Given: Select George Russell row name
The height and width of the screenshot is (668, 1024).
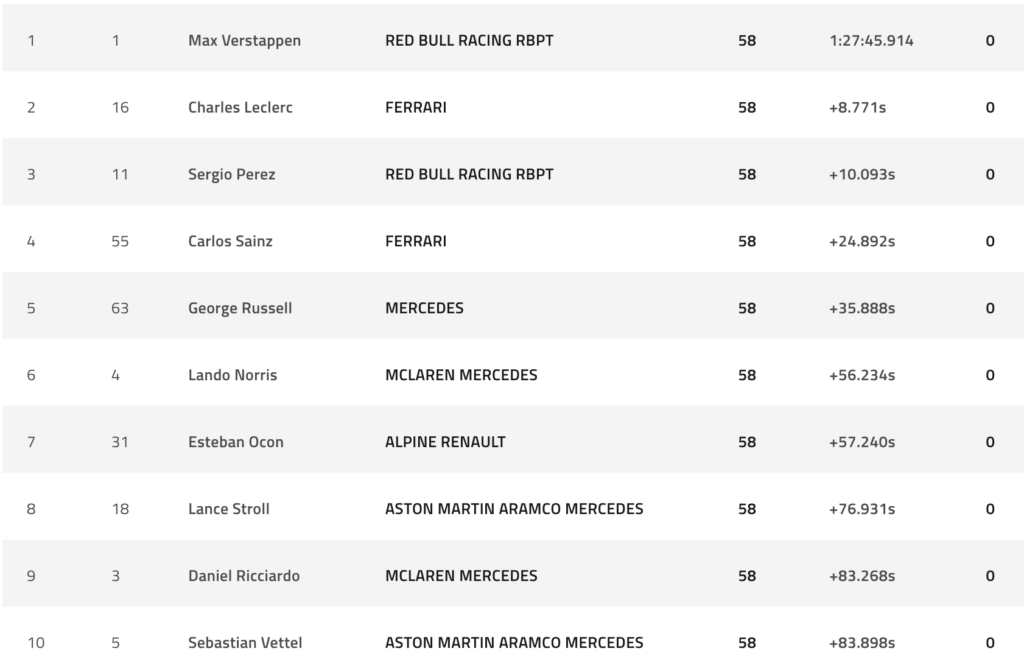Looking at the screenshot, I should coord(240,308).
